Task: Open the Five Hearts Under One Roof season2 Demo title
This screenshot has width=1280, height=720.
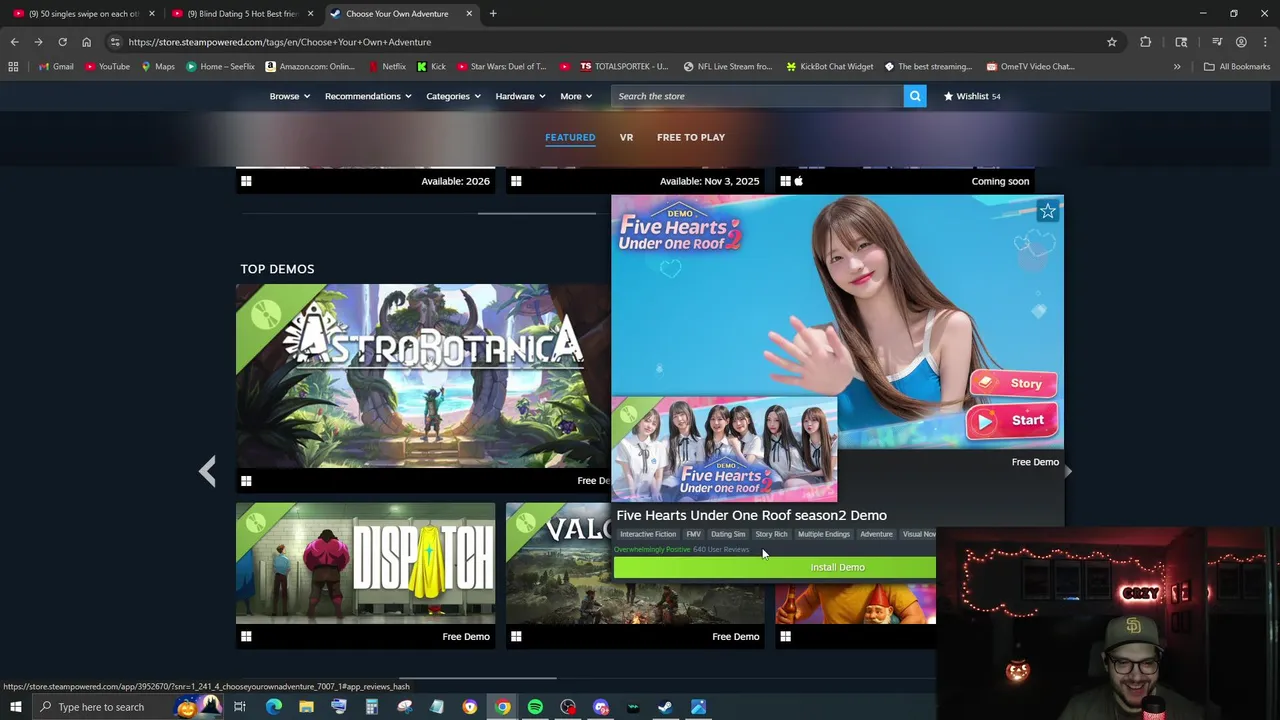Action: (x=751, y=515)
